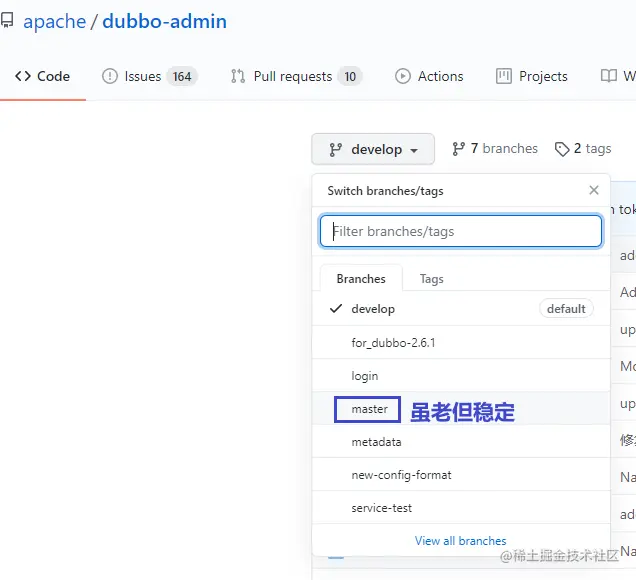Click the Pull requests count badge 10
This screenshot has height=580, width=636.
click(350, 76)
